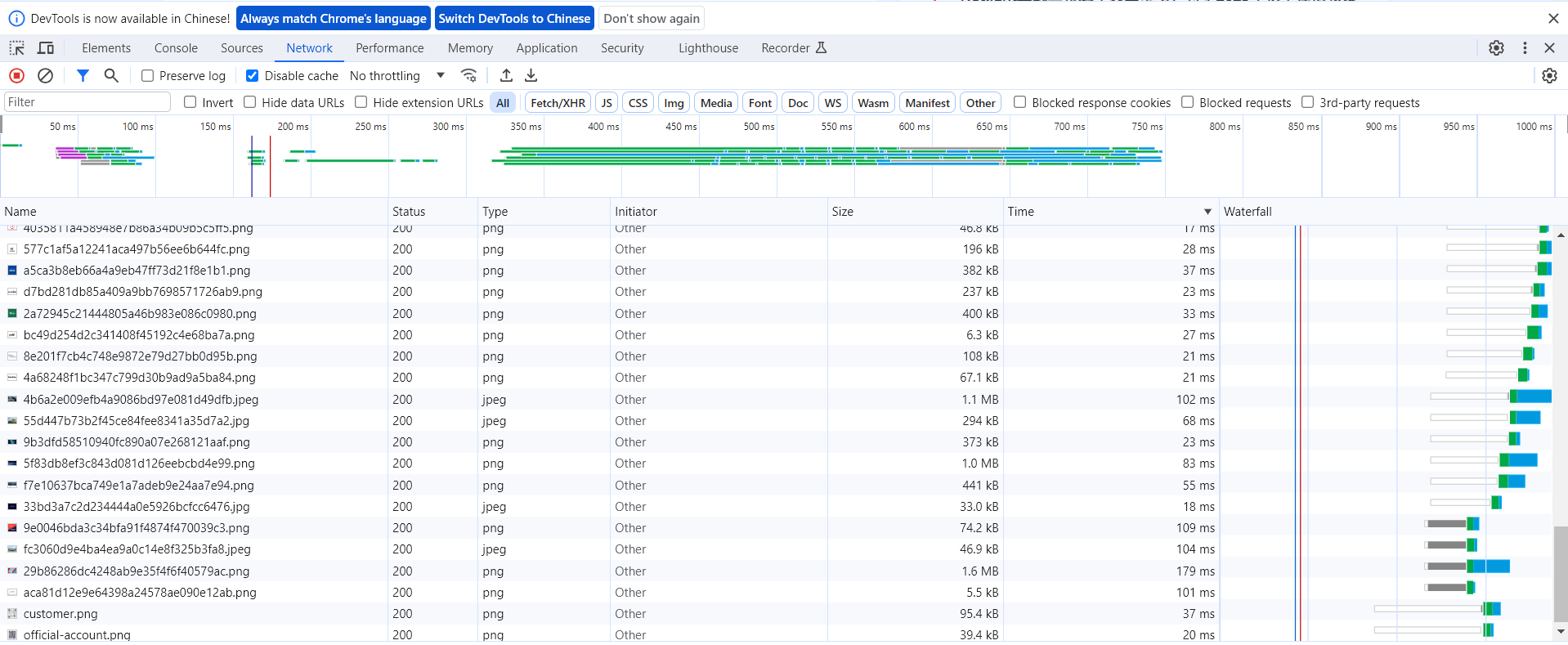
Task: Click waterfall bar of 29b86286dc4248ab9e35f4f6f40579ac.png
Action: pos(1468,567)
